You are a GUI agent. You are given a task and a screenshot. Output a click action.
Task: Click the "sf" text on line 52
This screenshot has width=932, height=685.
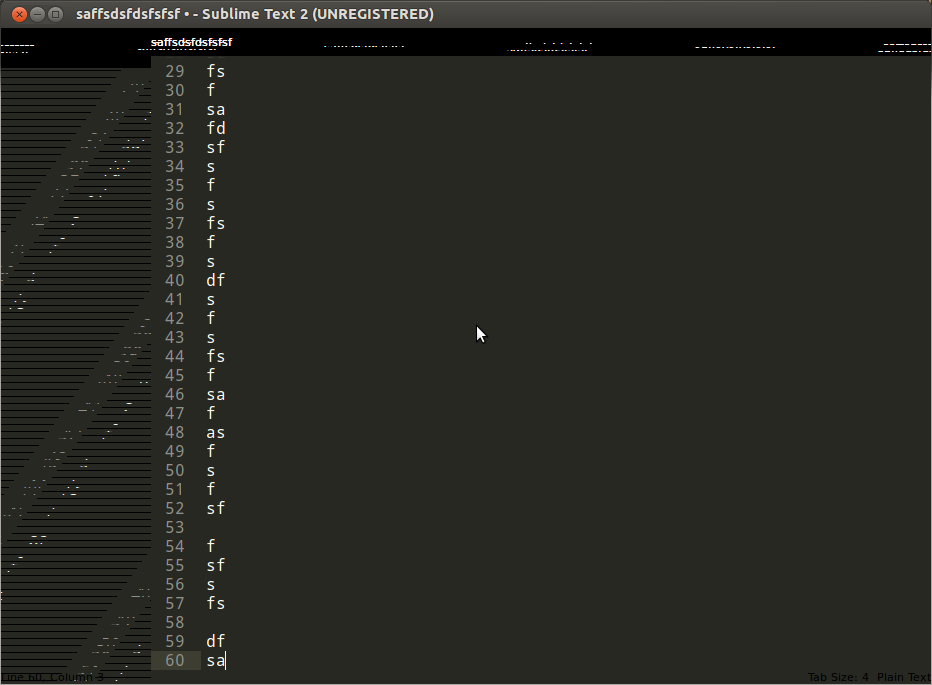point(215,508)
